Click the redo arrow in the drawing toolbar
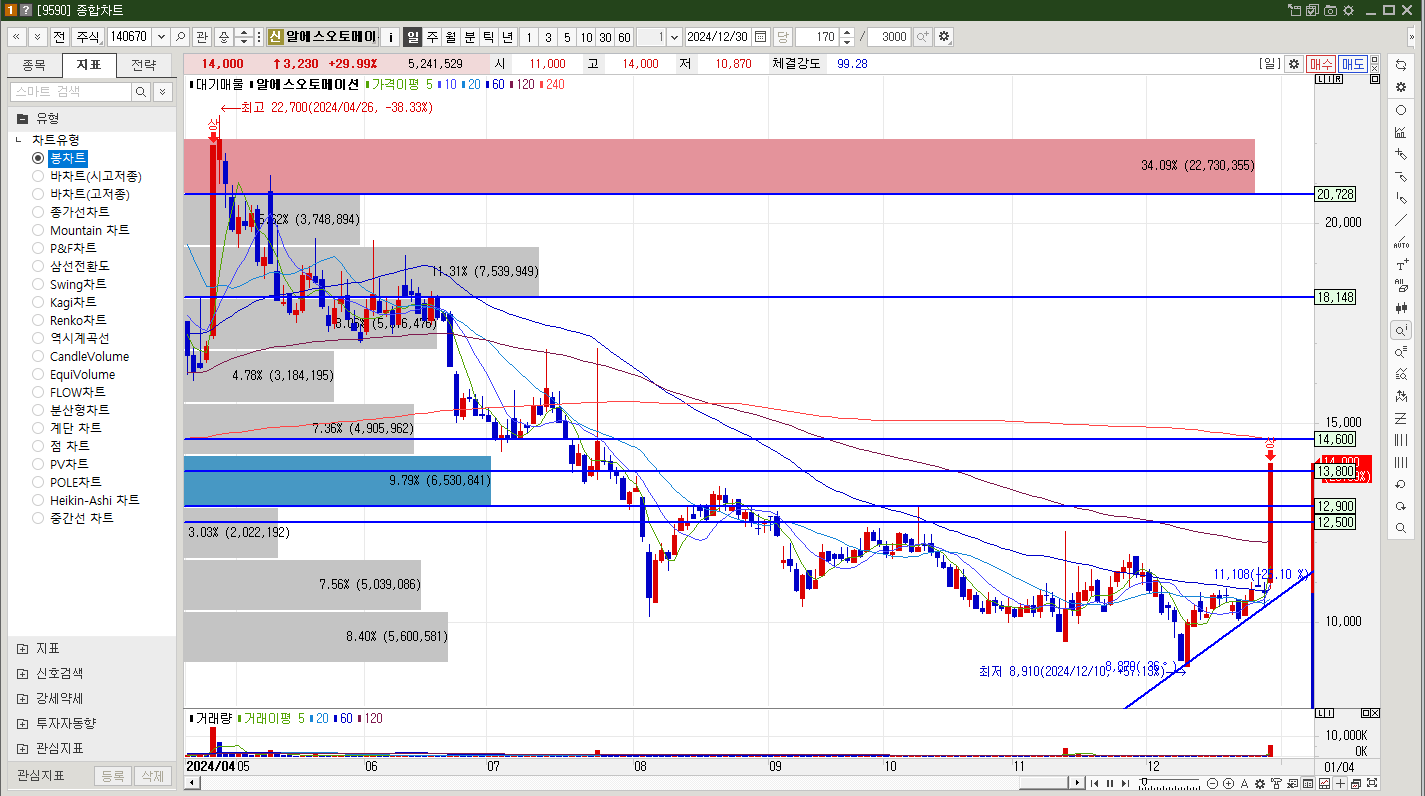 (1401, 506)
